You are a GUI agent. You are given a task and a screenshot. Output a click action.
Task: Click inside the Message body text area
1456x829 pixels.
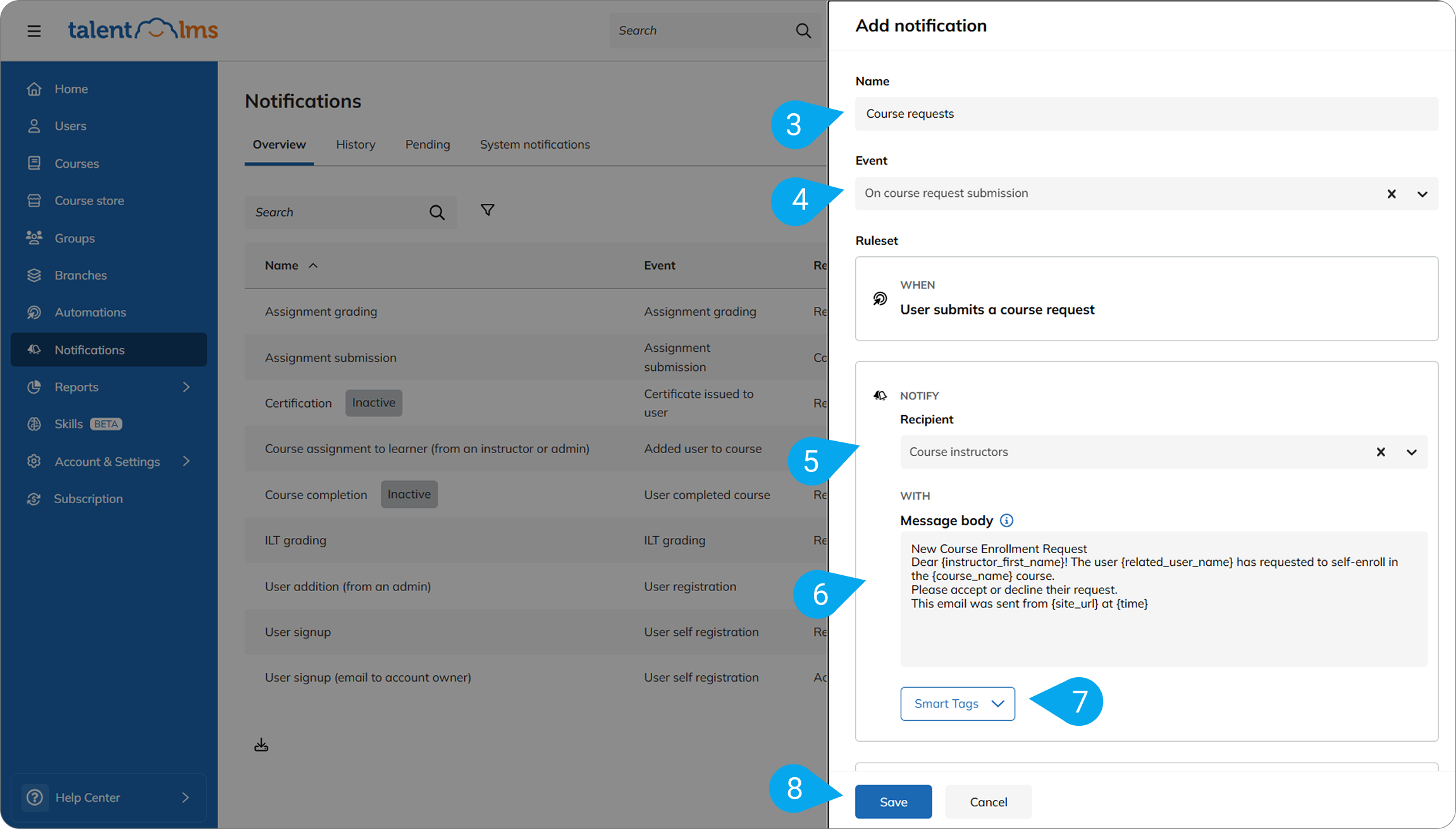[x=1164, y=599]
